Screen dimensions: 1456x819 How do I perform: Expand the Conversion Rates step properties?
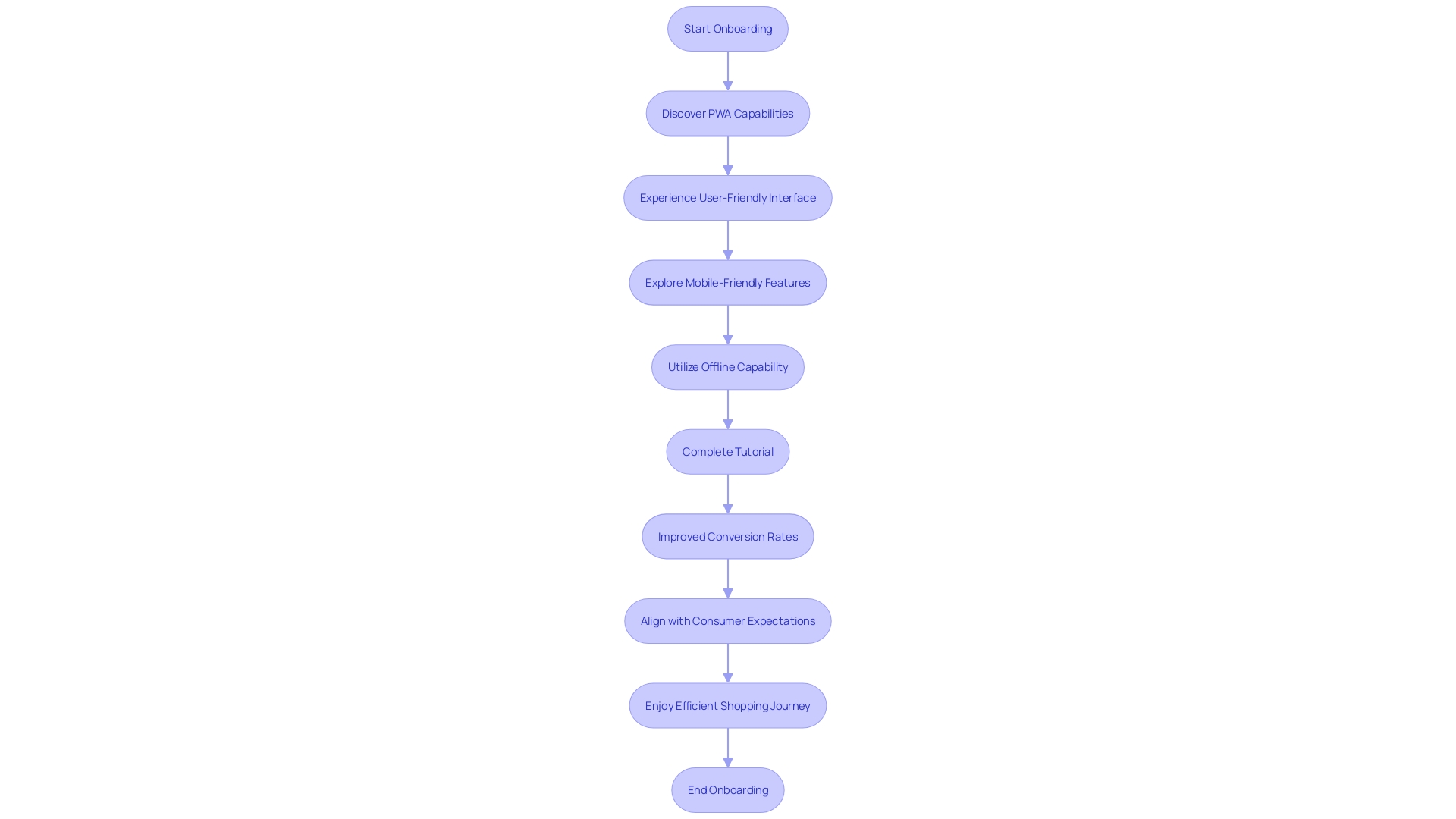tap(728, 536)
